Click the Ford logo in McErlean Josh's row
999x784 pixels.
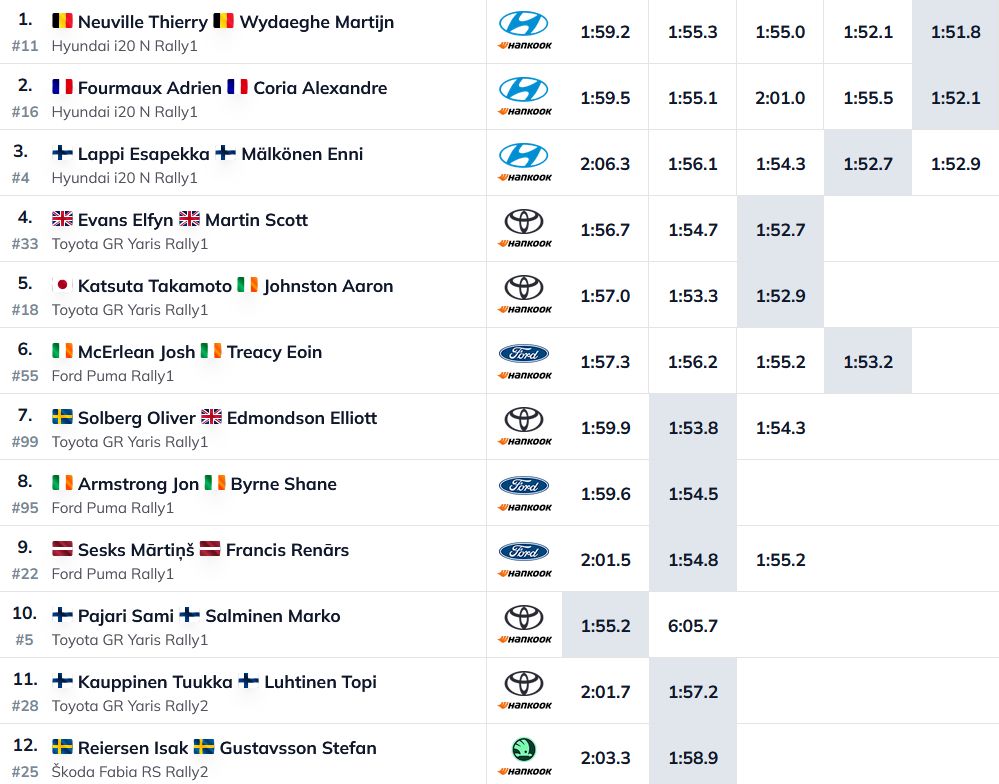[523, 353]
